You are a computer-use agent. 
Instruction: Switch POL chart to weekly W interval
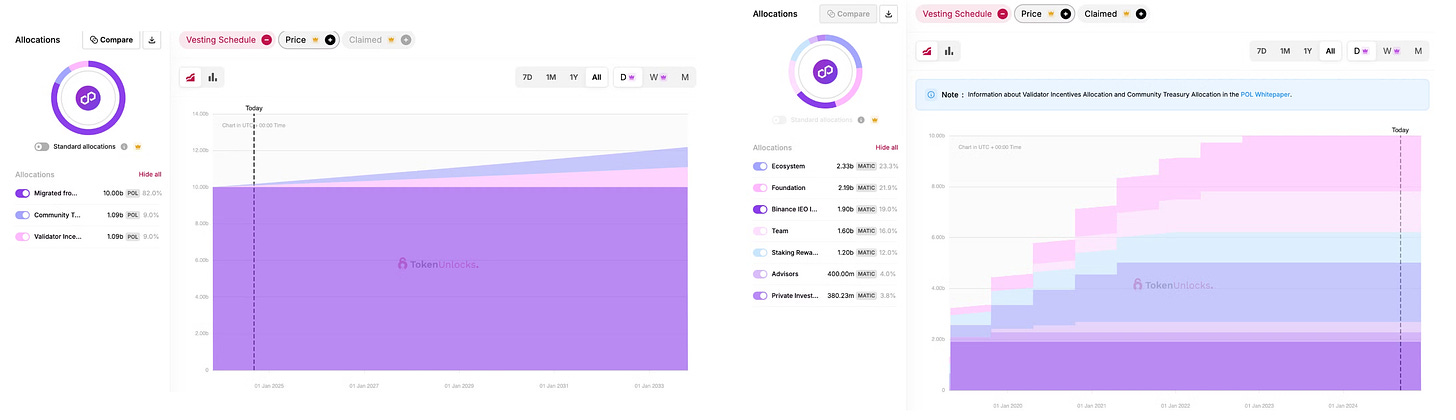(x=657, y=77)
